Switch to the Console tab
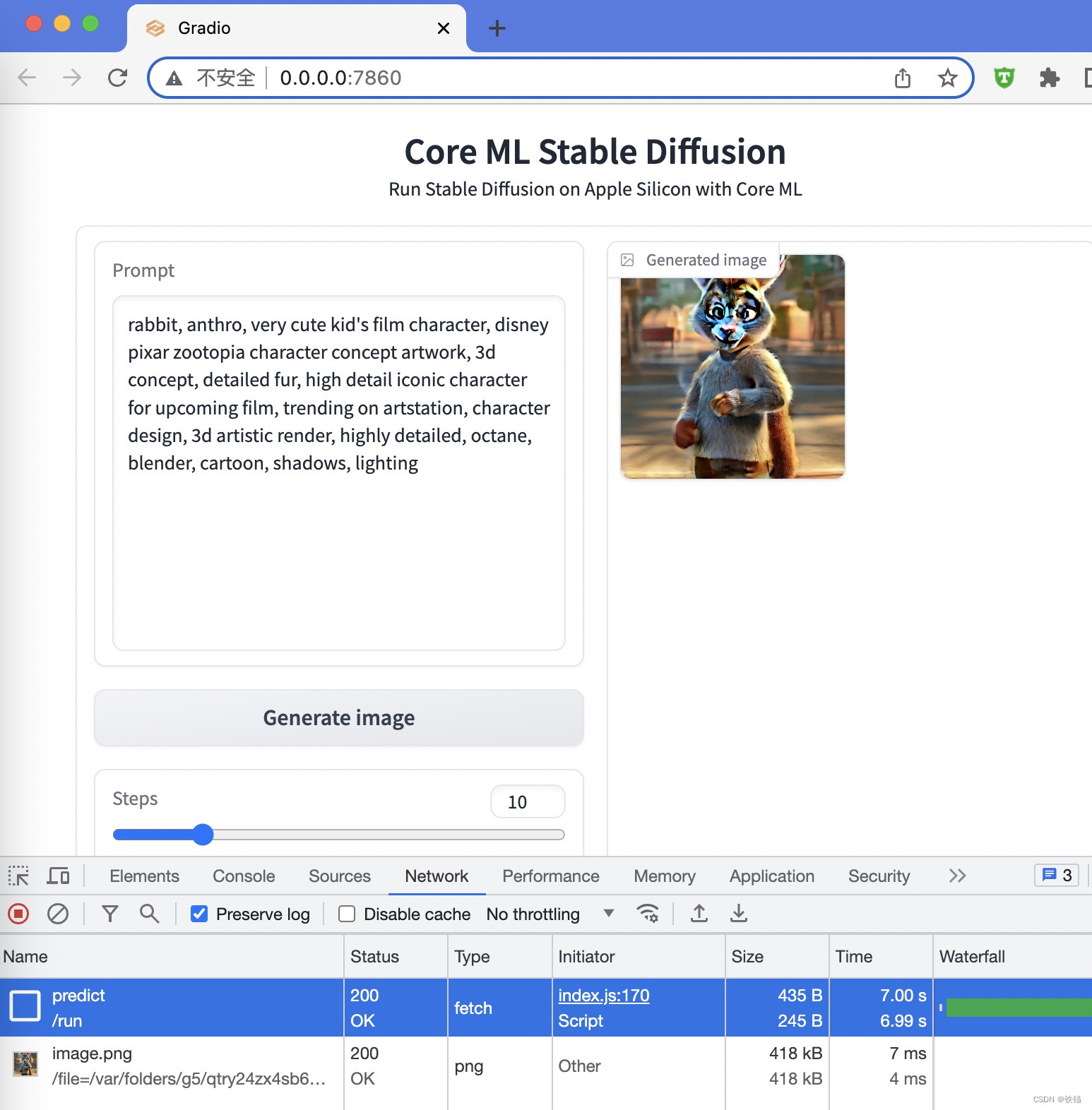1092x1110 pixels. coord(244,876)
